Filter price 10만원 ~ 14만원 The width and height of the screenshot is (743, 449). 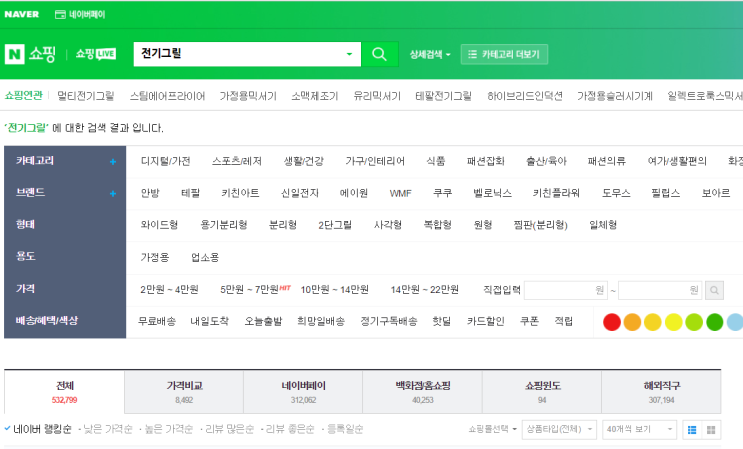(335, 289)
